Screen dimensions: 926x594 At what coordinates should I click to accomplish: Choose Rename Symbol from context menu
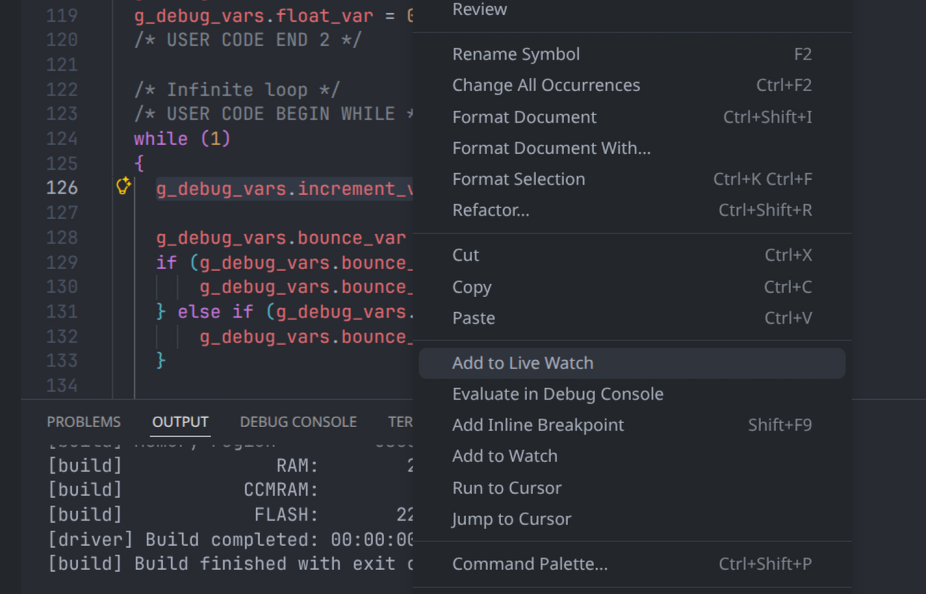632,54
